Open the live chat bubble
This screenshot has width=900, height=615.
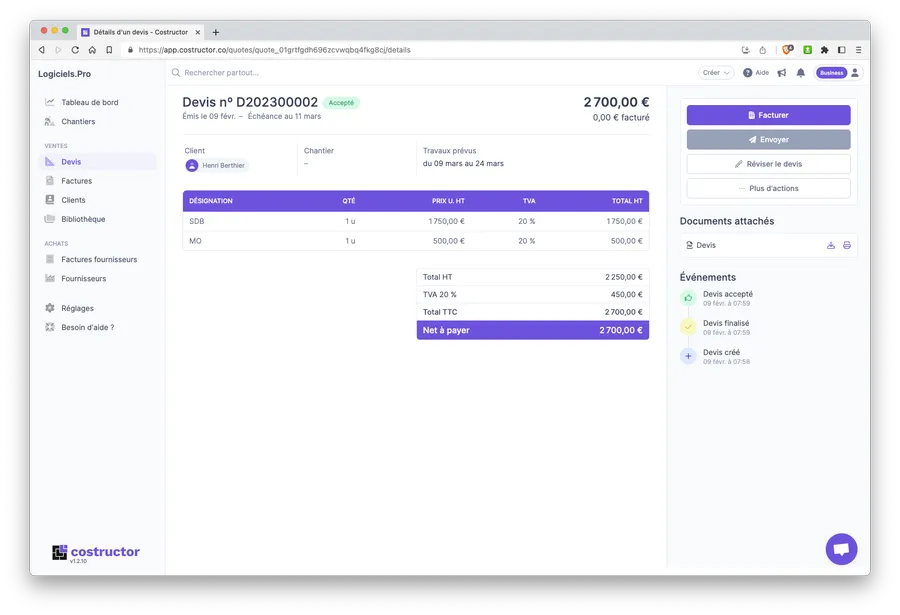point(841,549)
